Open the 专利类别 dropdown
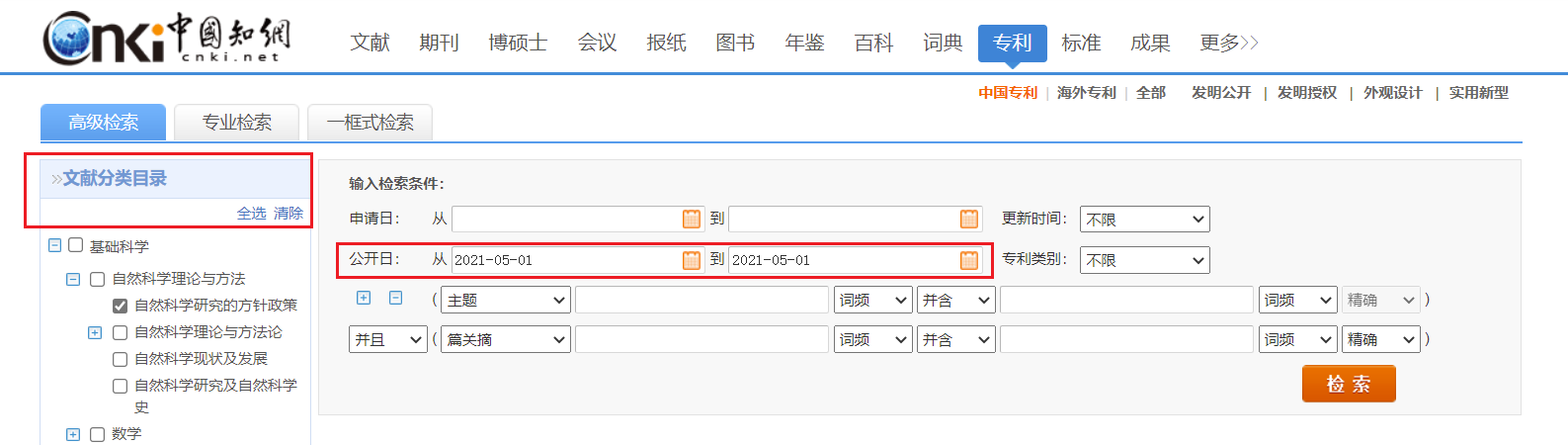1568x445 pixels. coord(1145,260)
